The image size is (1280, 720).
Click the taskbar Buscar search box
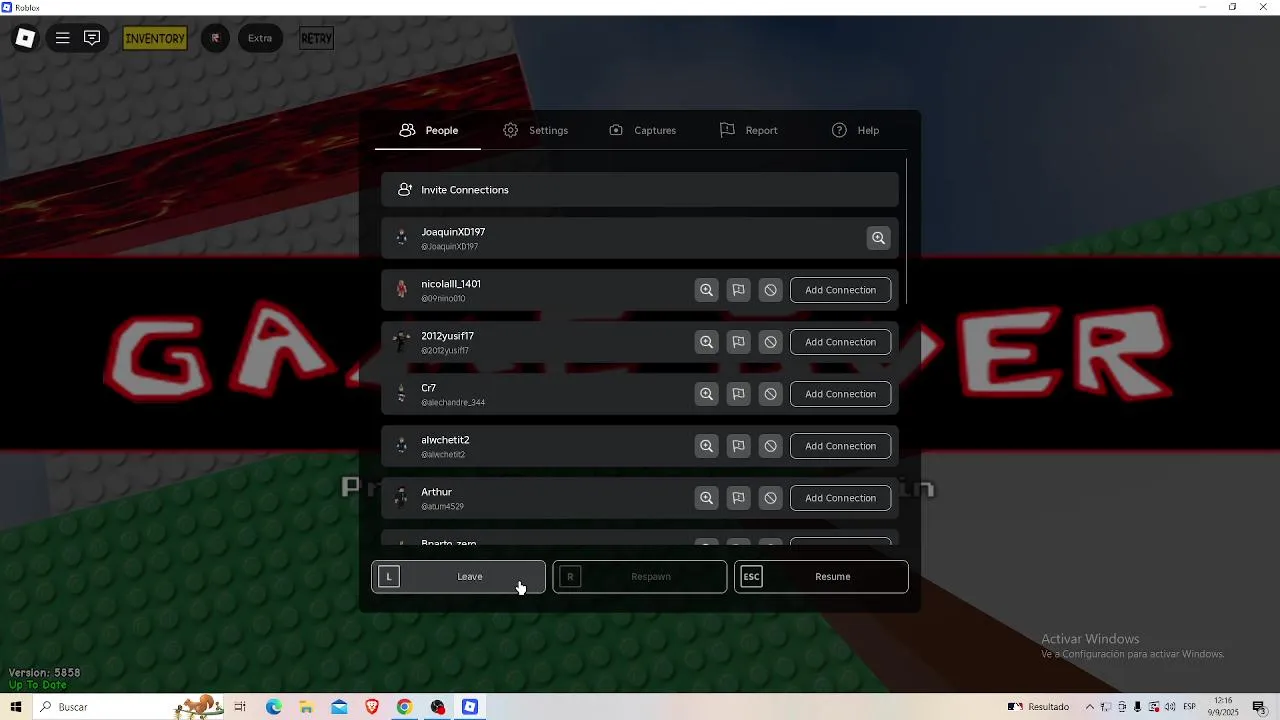[130, 707]
